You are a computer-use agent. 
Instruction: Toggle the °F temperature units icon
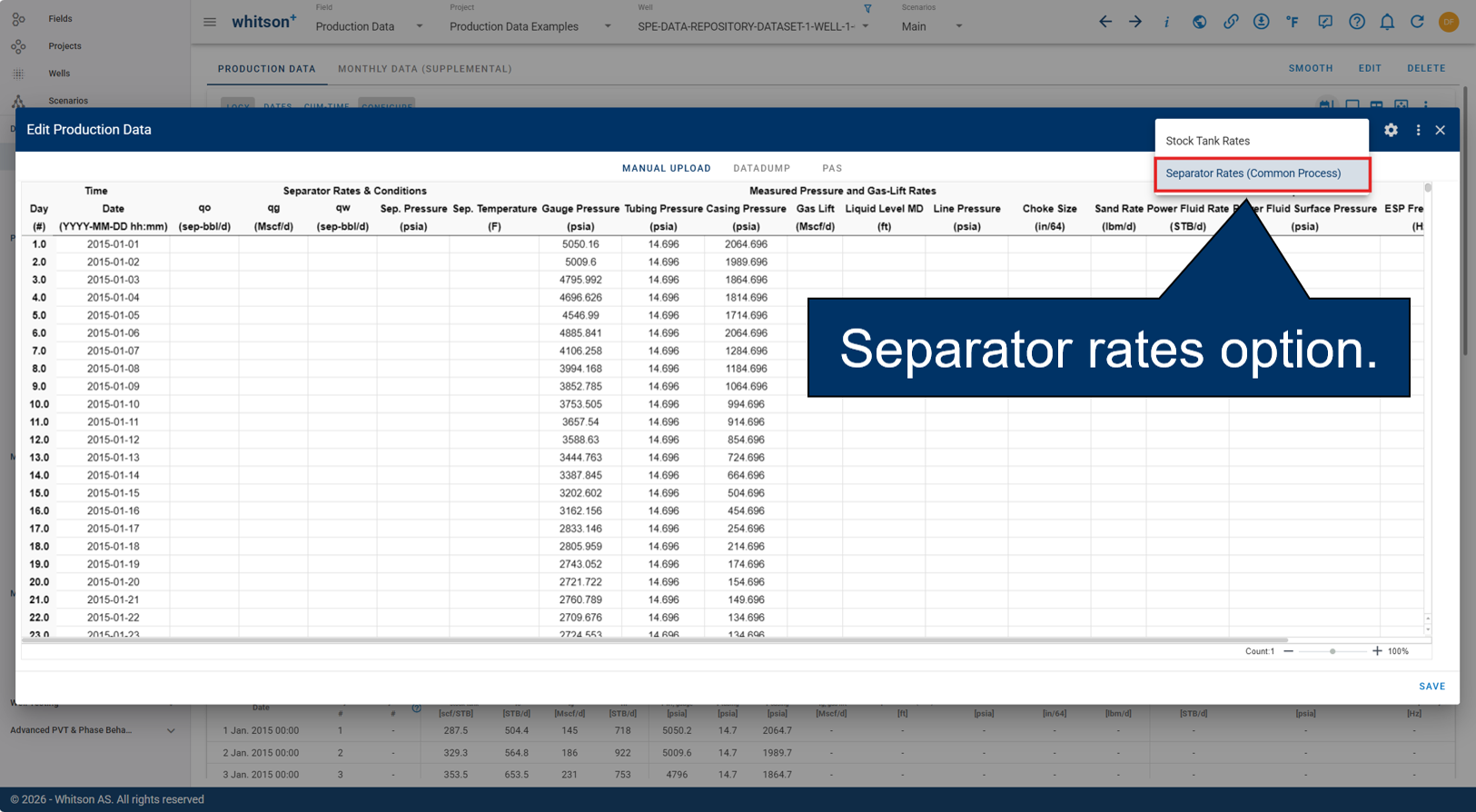[1293, 22]
